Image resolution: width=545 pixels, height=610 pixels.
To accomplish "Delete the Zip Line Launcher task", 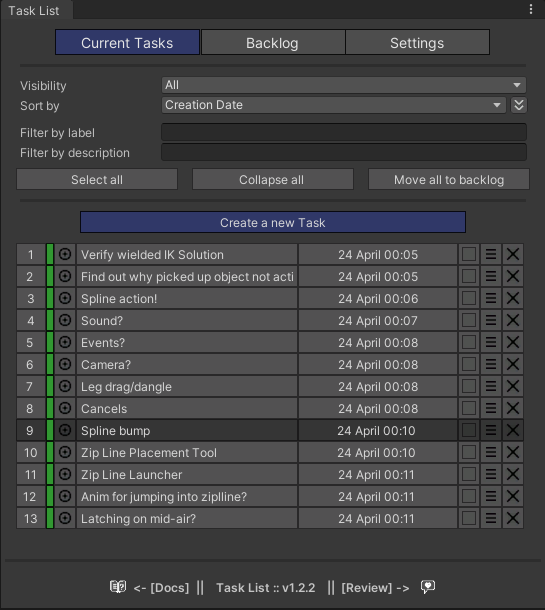I will tap(513, 474).
